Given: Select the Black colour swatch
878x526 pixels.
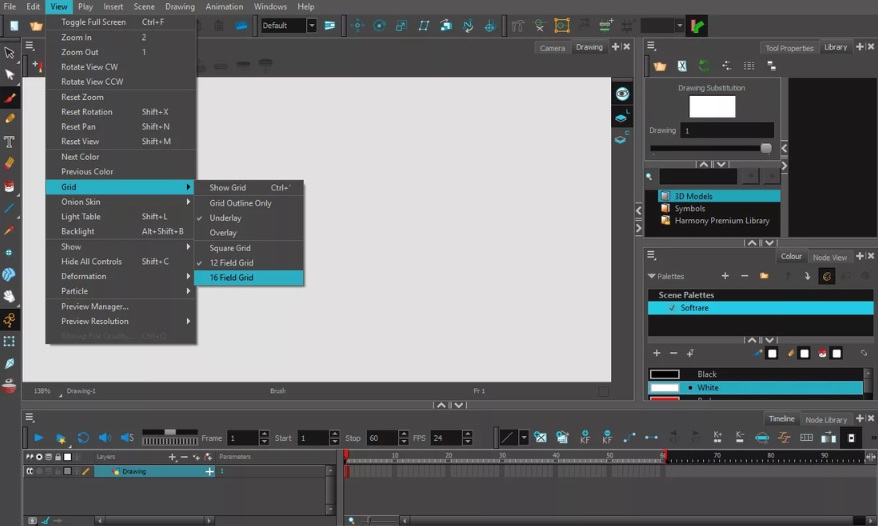Looking at the screenshot, I should click(x=665, y=374).
